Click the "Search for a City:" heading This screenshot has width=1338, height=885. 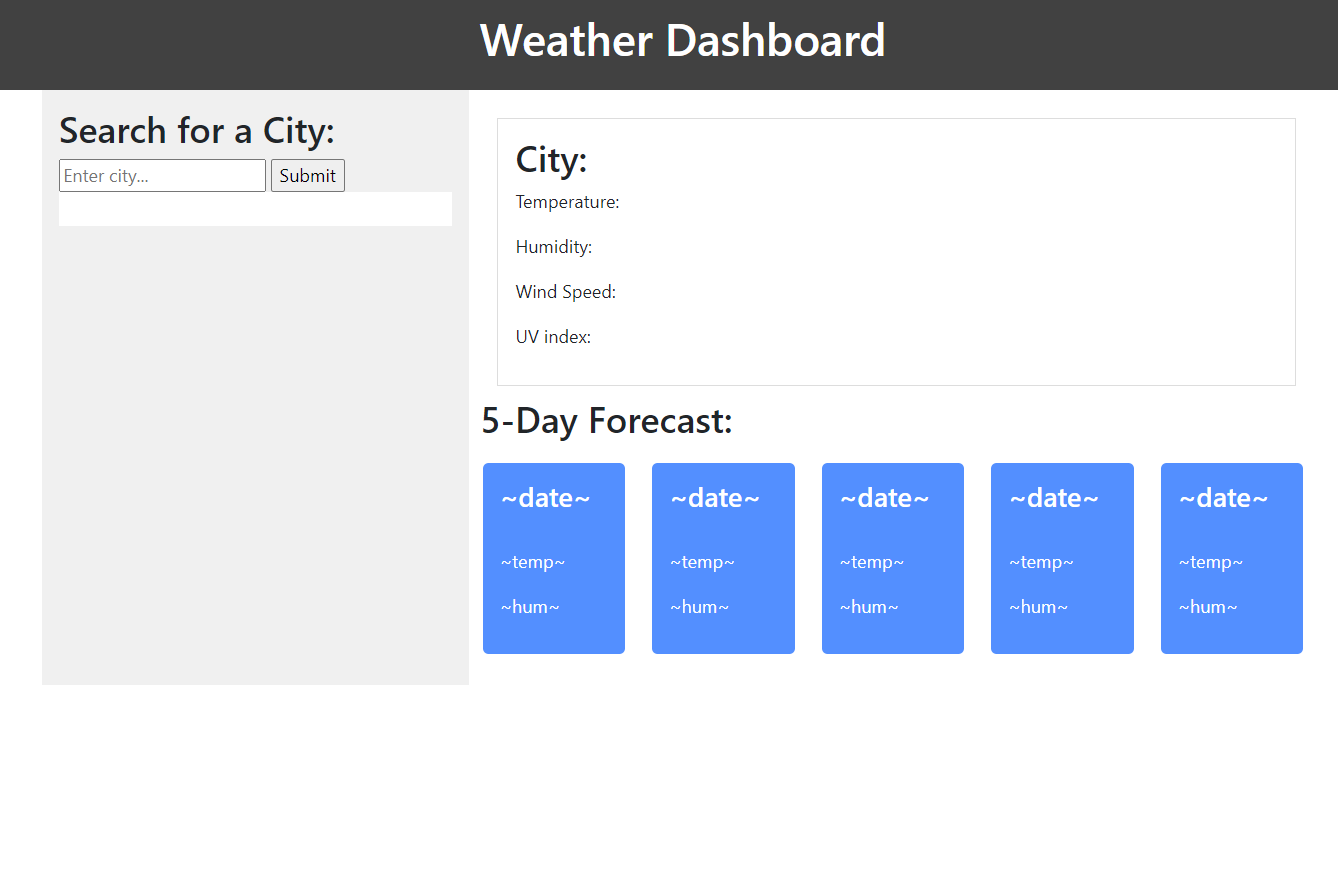pos(197,131)
